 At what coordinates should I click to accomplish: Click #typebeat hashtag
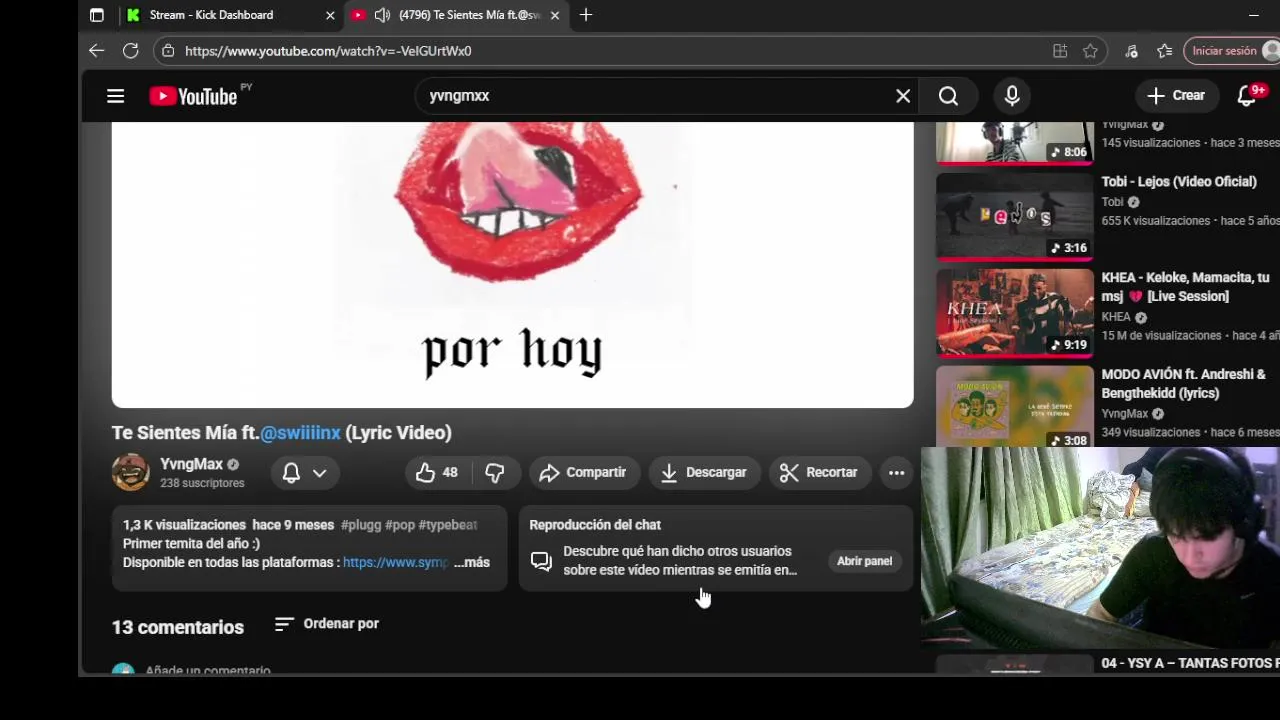pos(447,525)
